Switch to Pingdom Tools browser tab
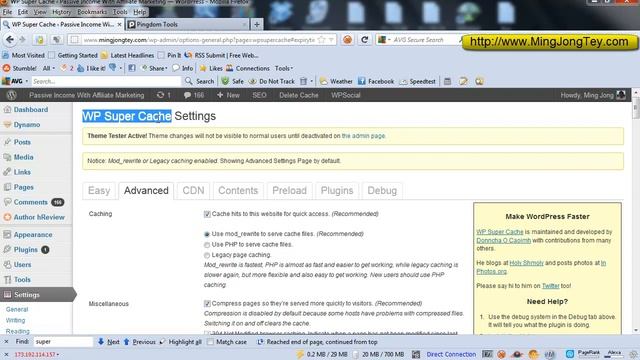This screenshot has width=640, height=360. 187,24
